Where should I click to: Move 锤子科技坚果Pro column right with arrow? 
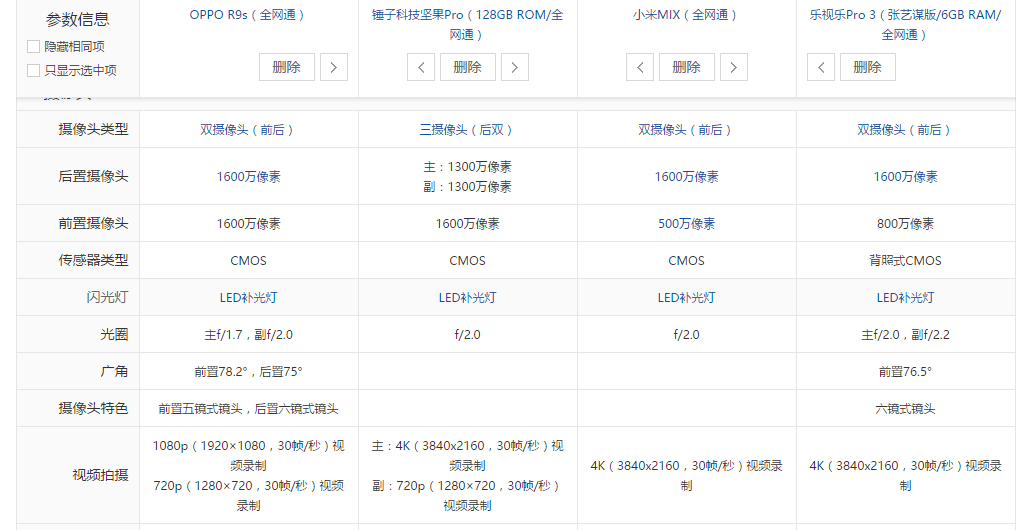[x=515, y=67]
